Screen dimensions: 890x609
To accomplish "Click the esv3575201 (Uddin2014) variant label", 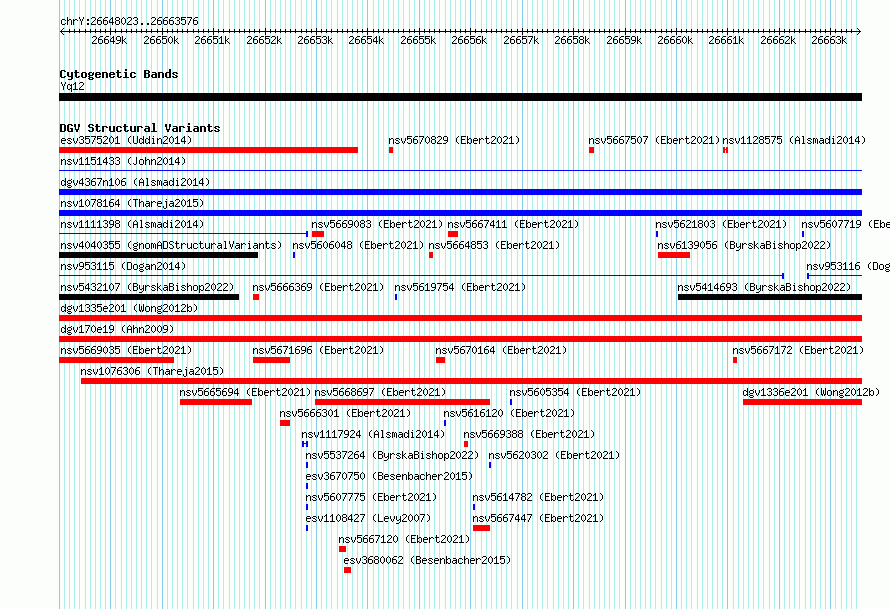I will pos(126,140).
